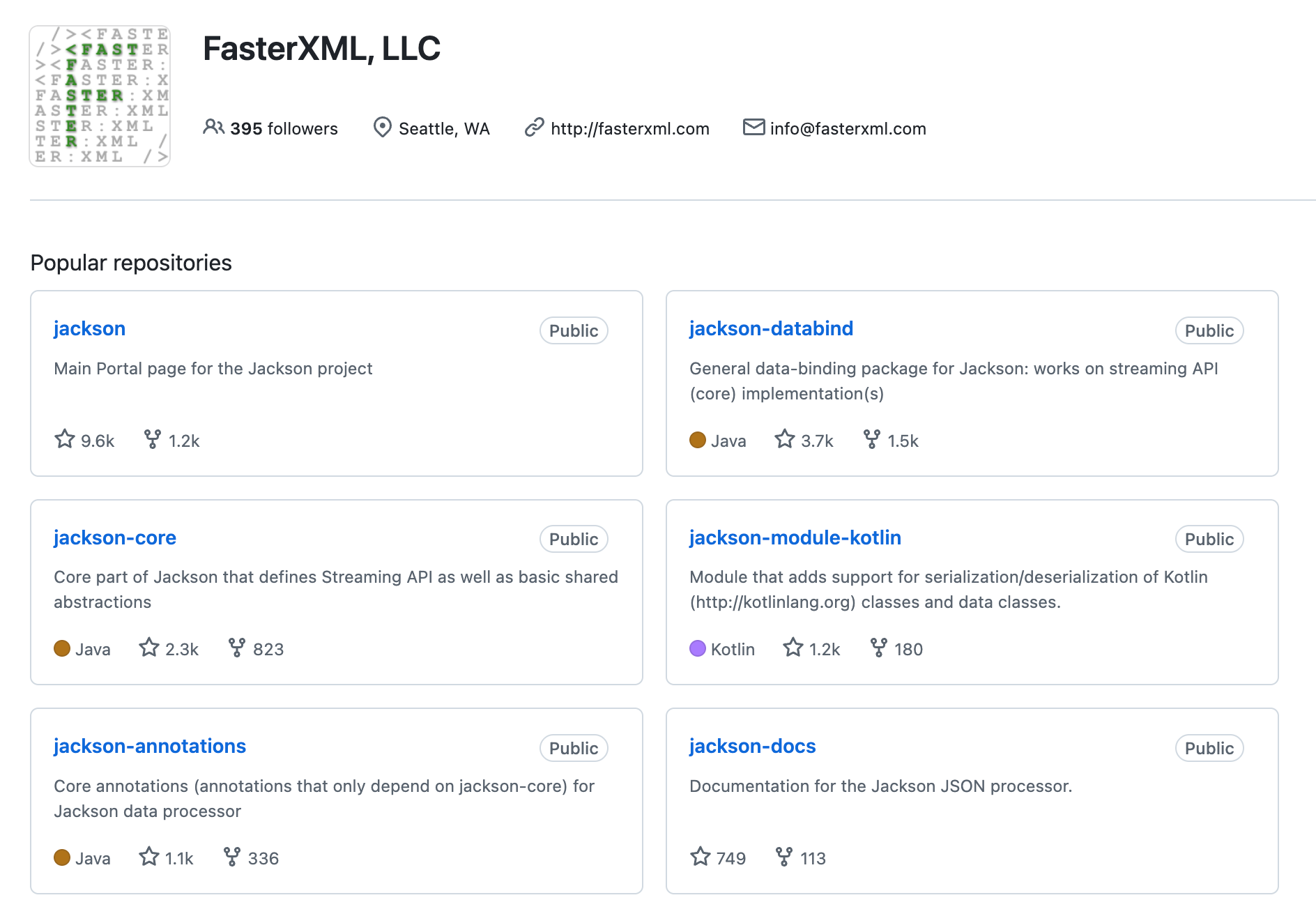Open the jackson-module-kotlin repository
This screenshot has width=1316, height=916.
click(795, 537)
